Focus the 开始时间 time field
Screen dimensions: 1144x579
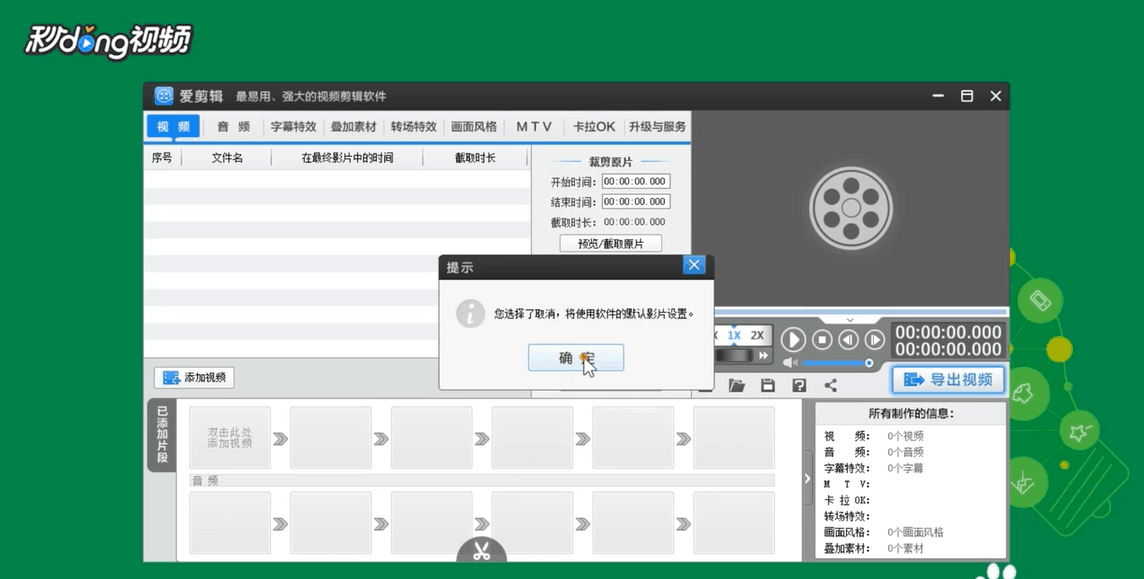pos(635,181)
